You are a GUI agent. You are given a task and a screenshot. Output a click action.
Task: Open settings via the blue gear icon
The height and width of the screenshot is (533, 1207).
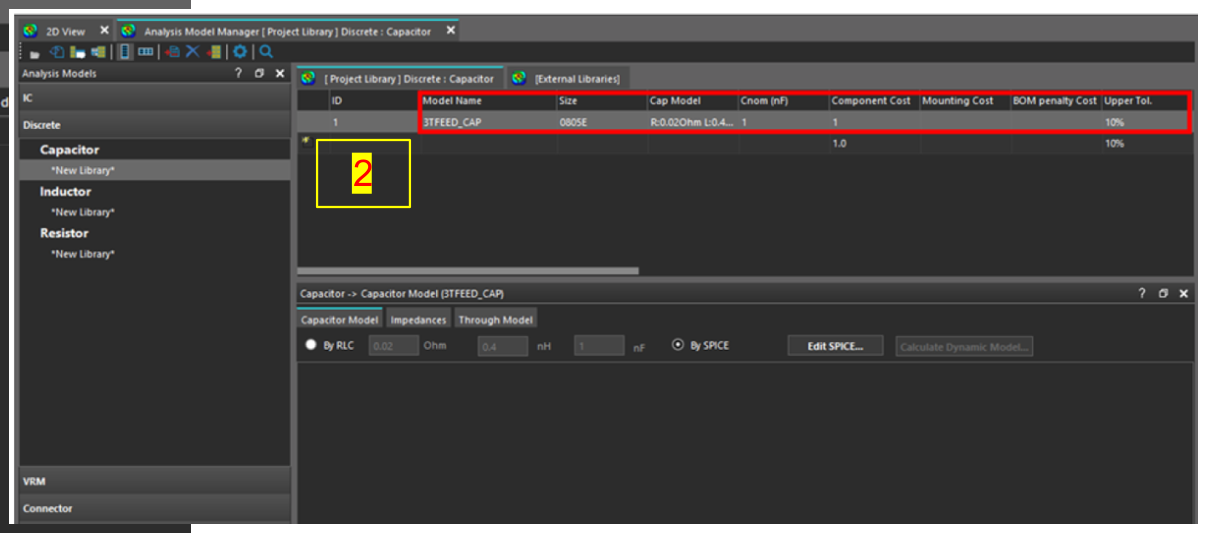coord(240,51)
